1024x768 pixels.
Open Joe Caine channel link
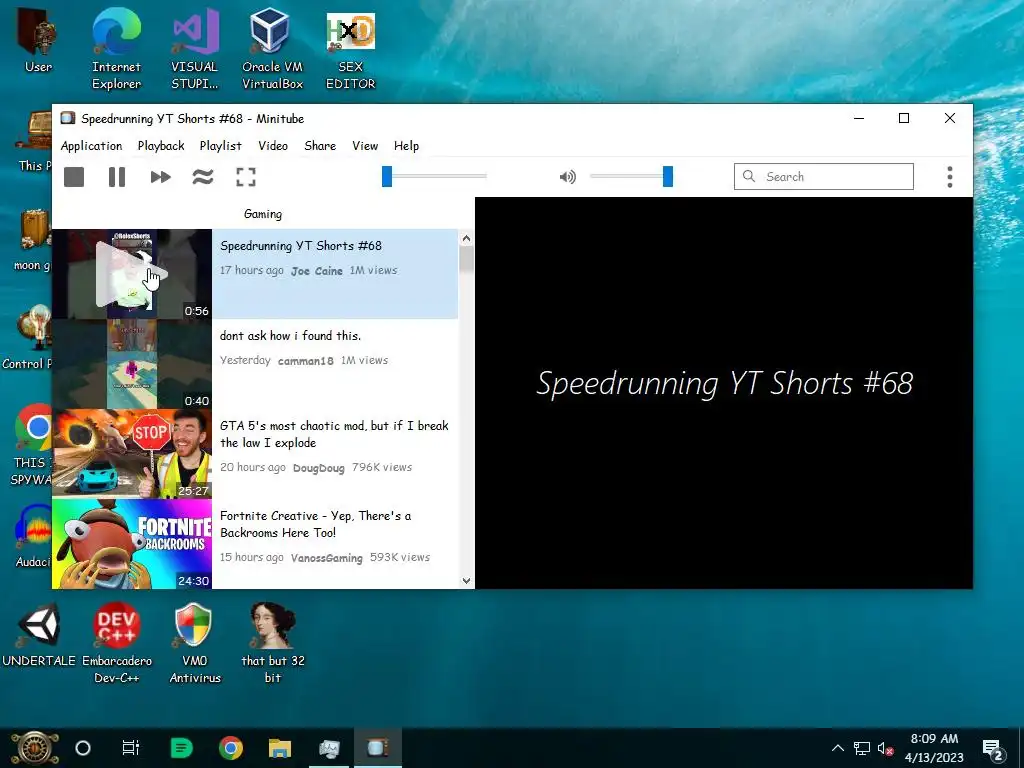point(317,271)
